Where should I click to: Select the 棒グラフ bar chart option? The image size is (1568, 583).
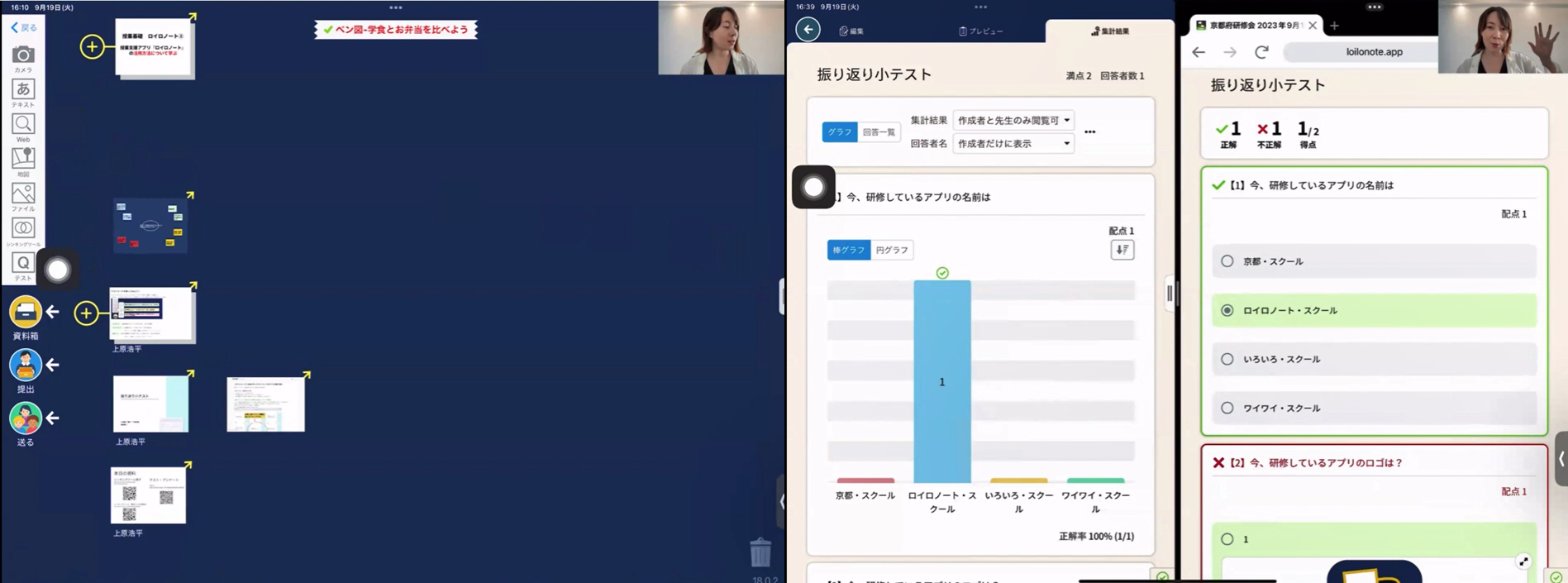click(x=849, y=250)
